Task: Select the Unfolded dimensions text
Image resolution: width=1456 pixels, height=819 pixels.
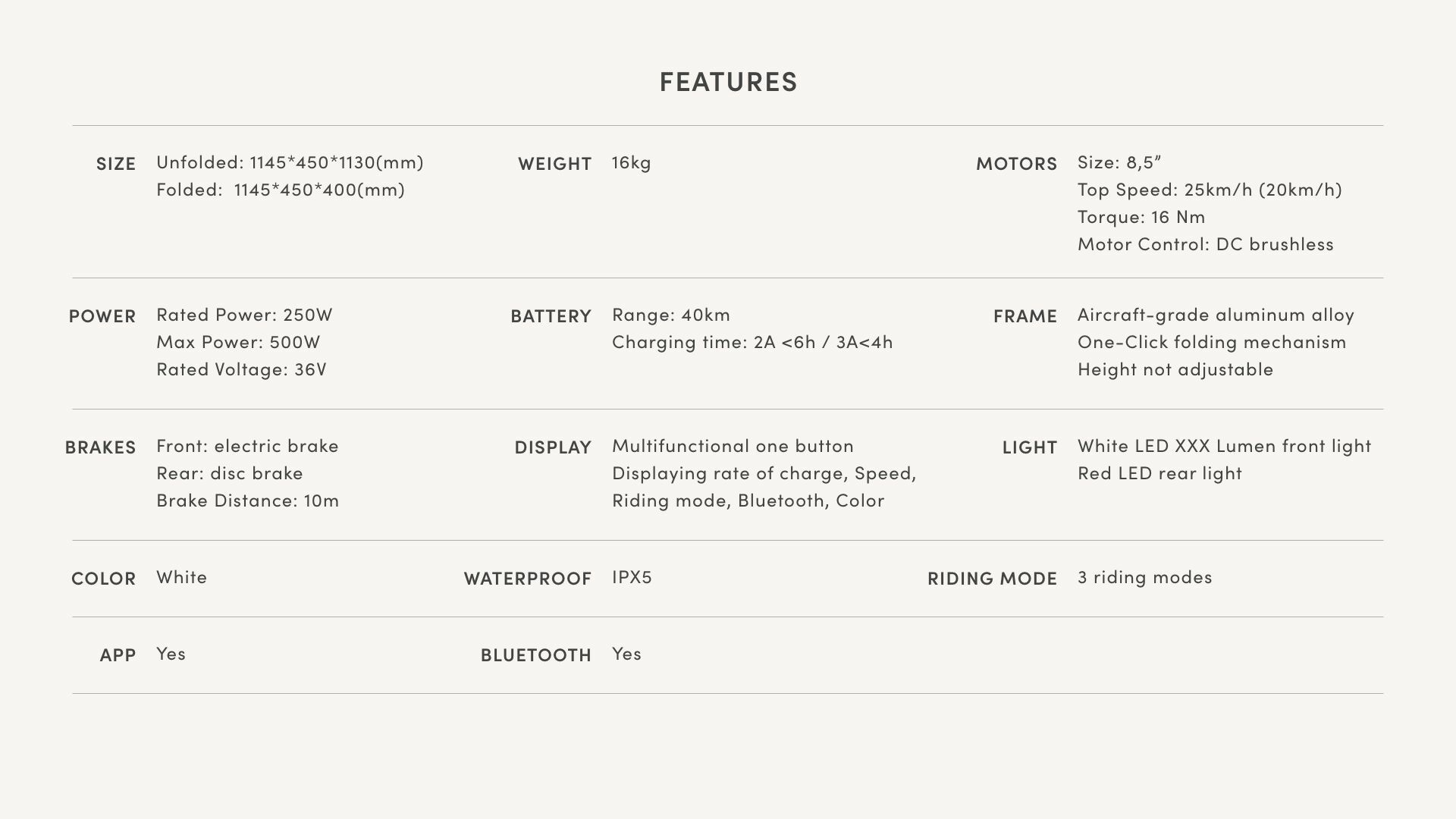Action: tap(290, 162)
